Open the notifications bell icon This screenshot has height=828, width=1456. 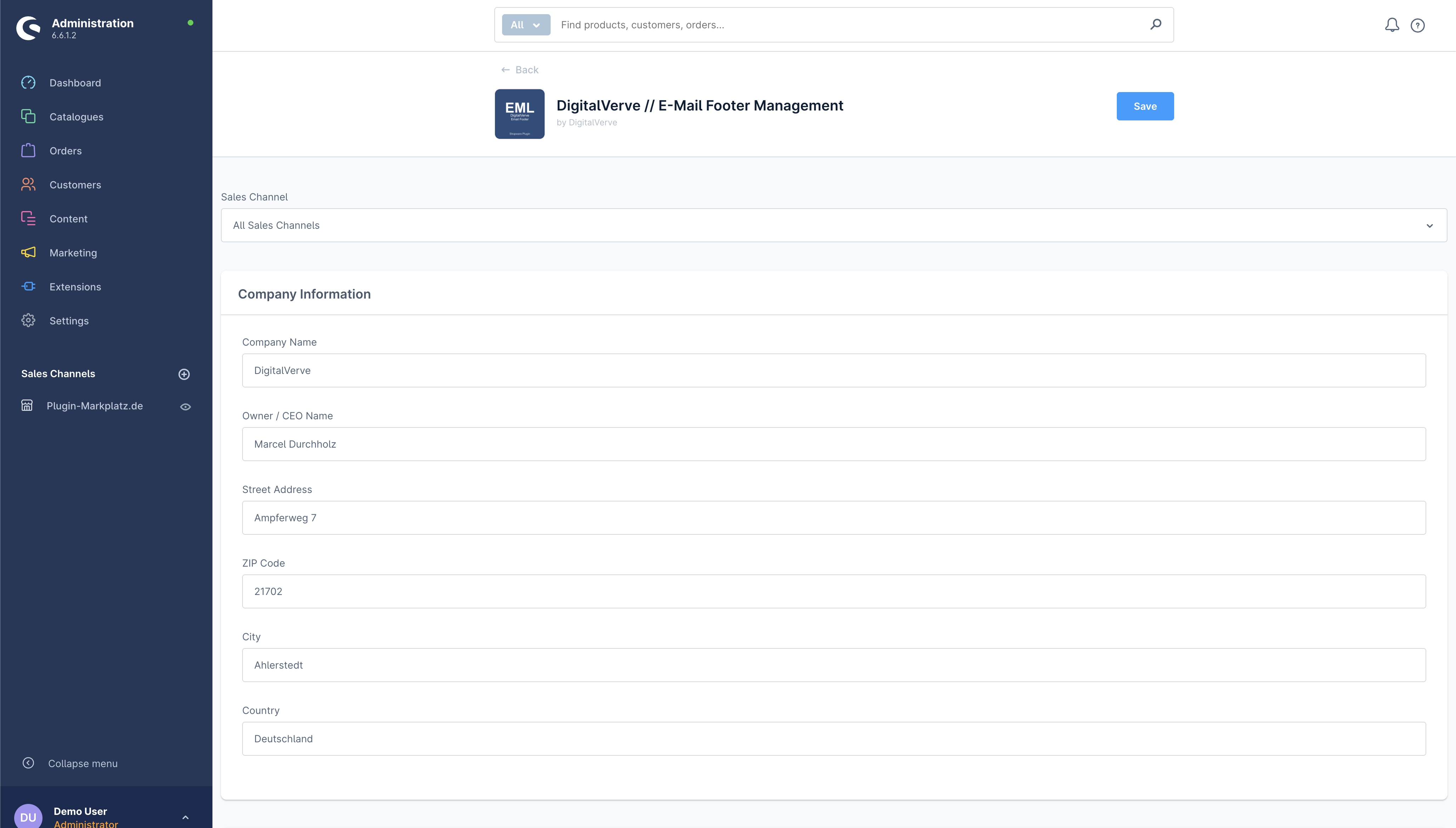(x=1391, y=25)
